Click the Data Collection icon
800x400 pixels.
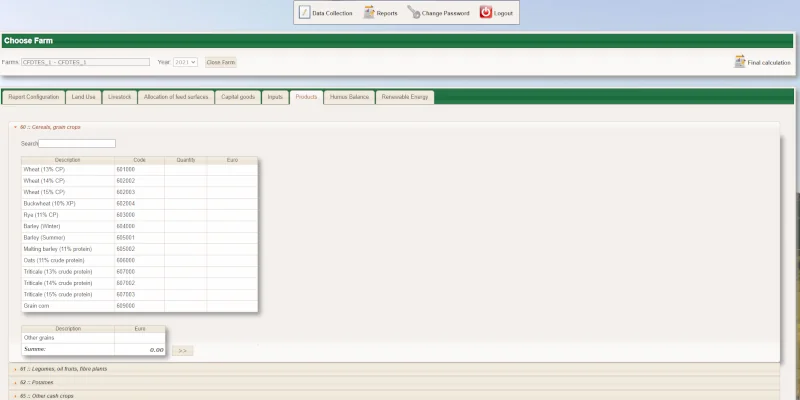tap(305, 13)
